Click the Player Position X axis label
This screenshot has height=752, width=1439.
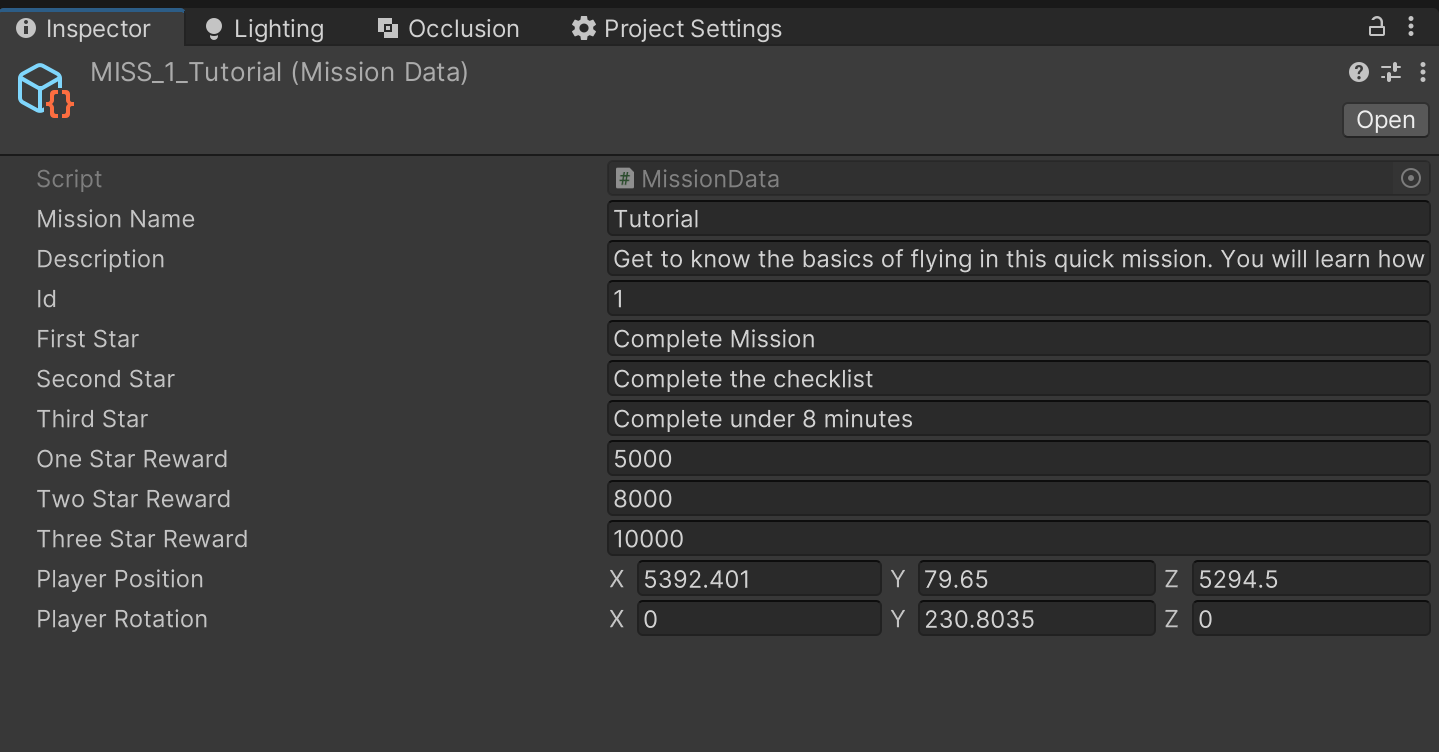[x=617, y=579]
